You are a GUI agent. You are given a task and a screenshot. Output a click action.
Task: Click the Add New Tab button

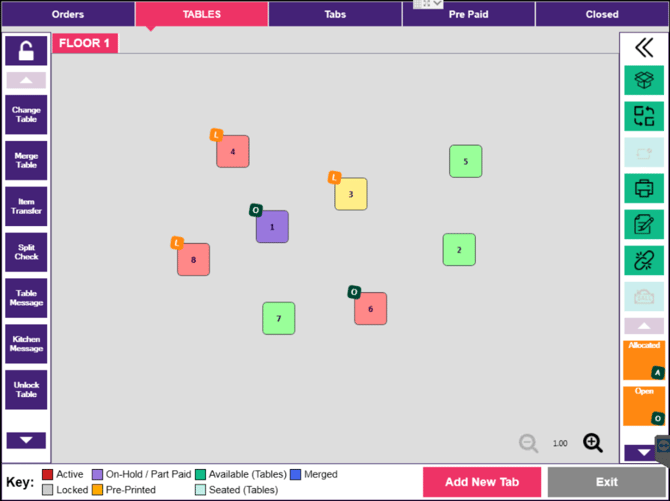tap(482, 482)
